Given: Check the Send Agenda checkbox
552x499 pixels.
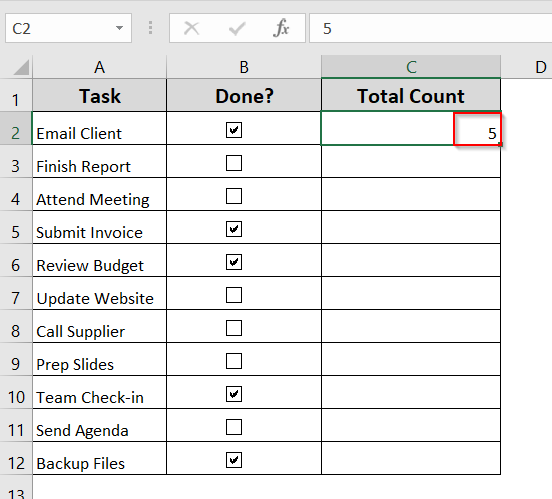Looking at the screenshot, I should coord(234,427).
